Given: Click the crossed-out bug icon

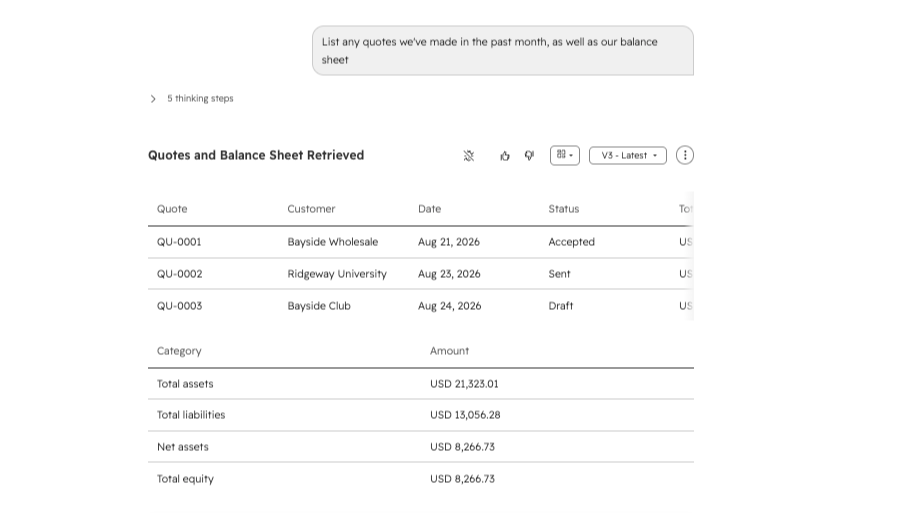Looking at the screenshot, I should pyautogui.click(x=469, y=155).
